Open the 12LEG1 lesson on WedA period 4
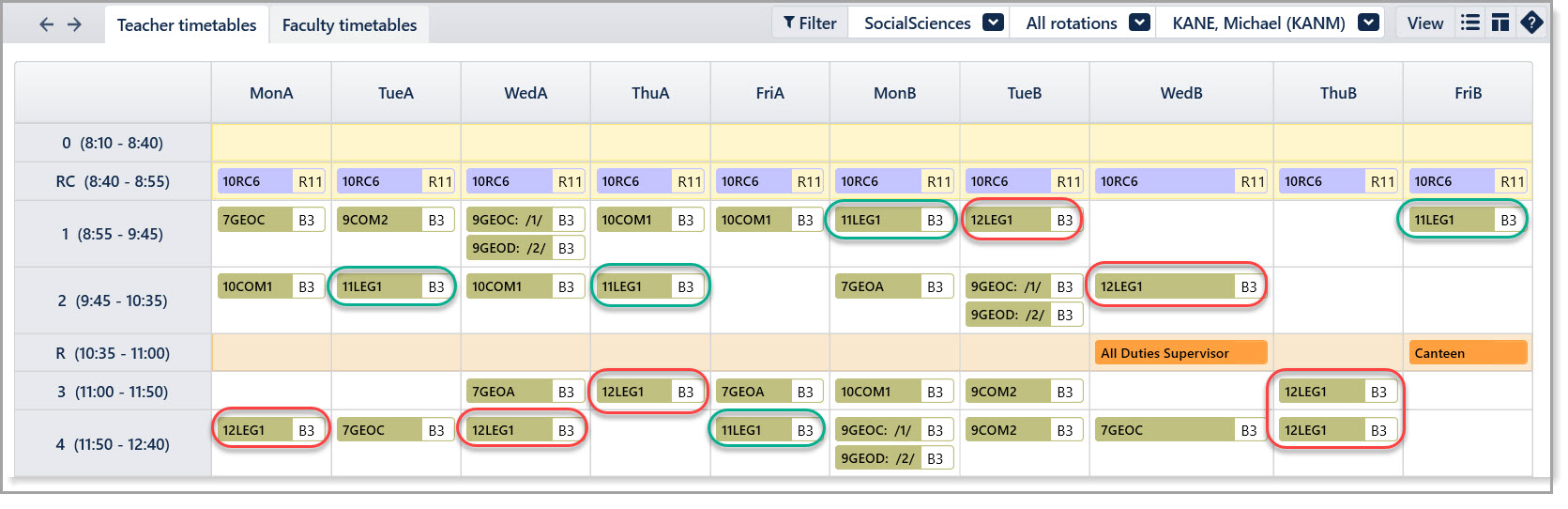1568x509 pixels. [x=524, y=430]
